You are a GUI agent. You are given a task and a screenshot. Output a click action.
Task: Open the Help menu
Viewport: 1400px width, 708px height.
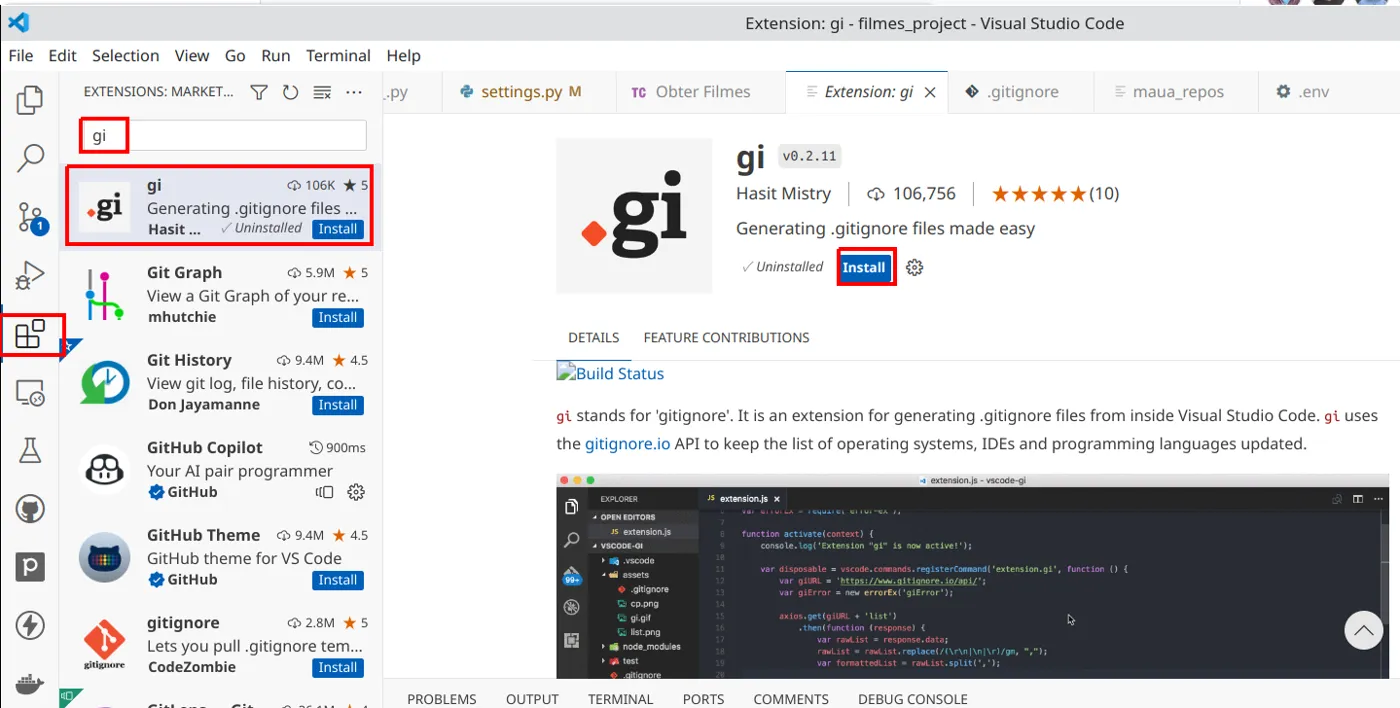tap(404, 56)
